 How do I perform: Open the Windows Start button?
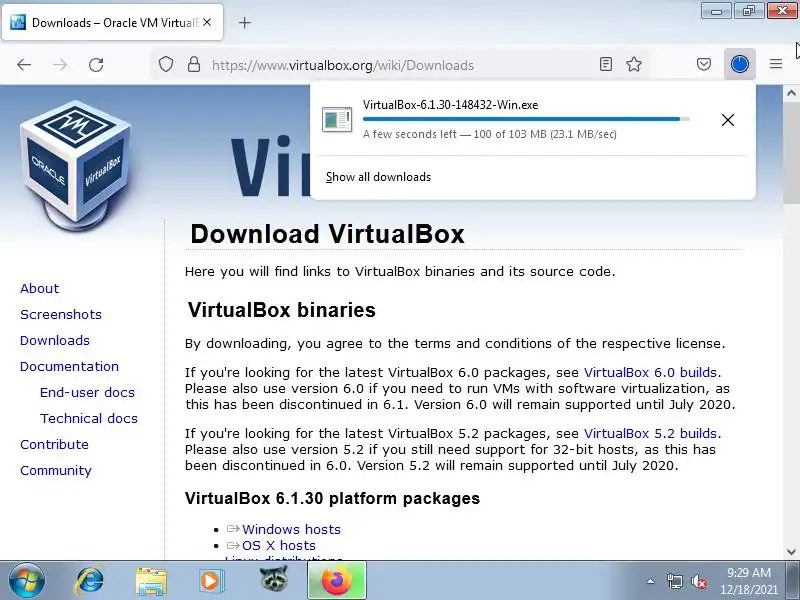tap(27, 581)
